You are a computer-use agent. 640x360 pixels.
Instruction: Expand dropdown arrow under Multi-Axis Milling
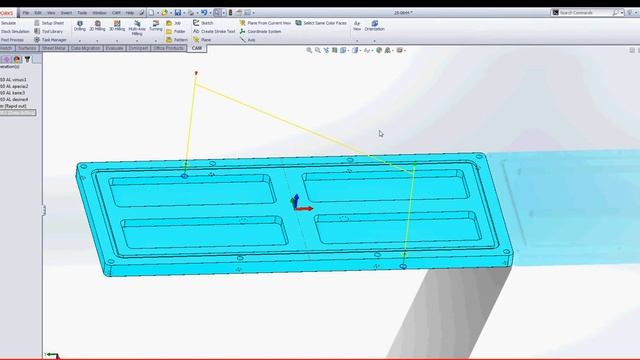(x=137, y=41)
